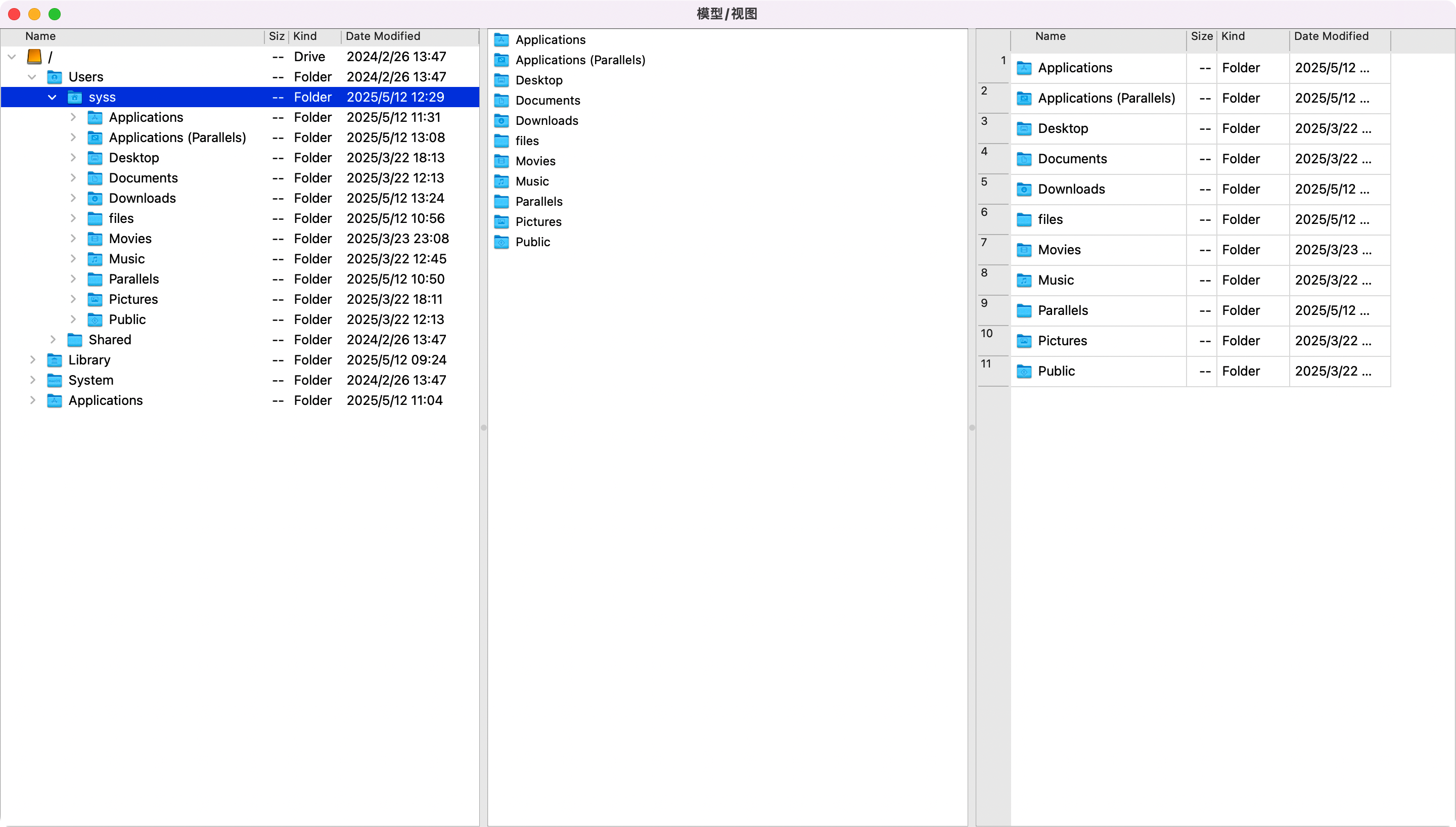Sort tree by Date Modified header
1456x827 pixels.
[410, 36]
